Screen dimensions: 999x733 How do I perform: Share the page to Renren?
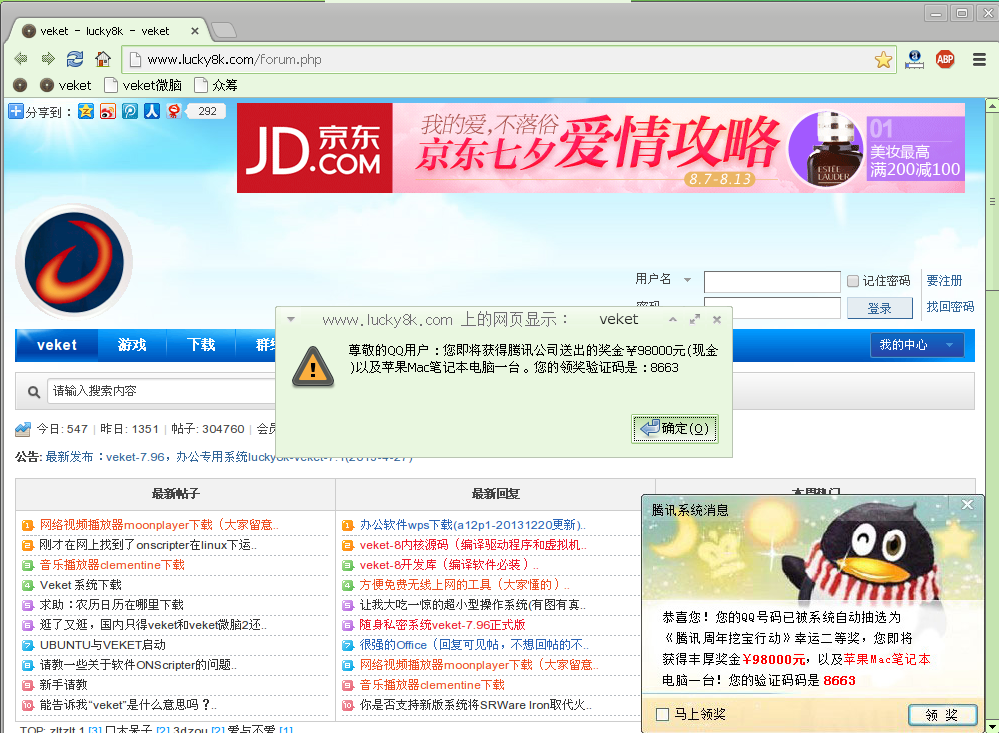pos(152,111)
